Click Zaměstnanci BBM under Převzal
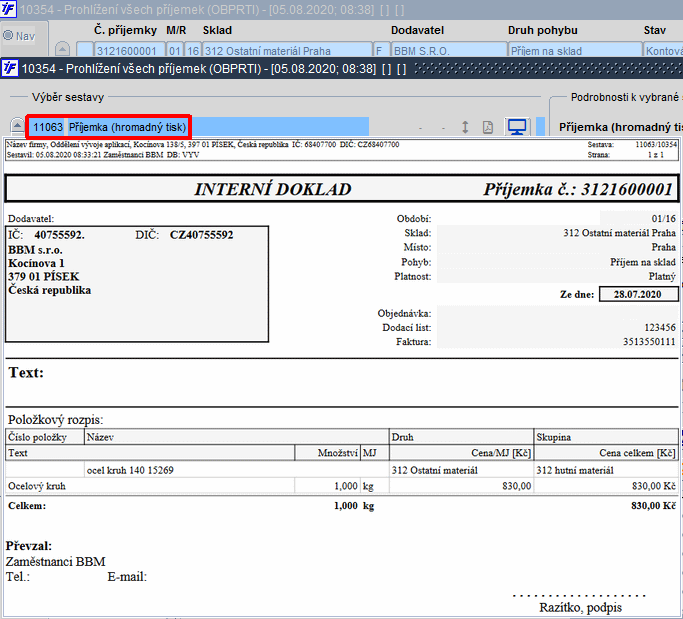 pyautogui.click(x=55, y=561)
